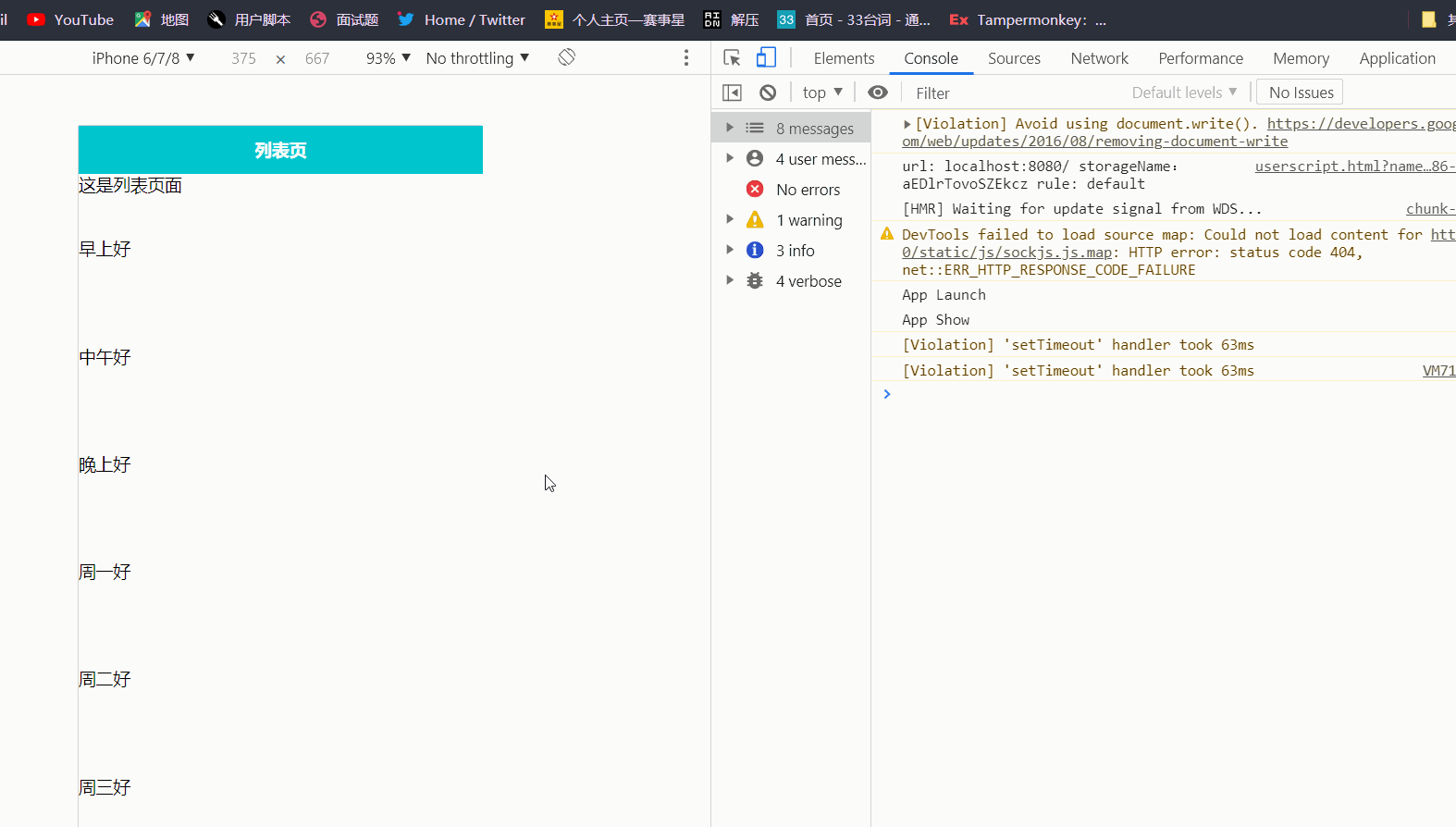Select the No errors sidebar row
1456x827 pixels.
coord(791,189)
